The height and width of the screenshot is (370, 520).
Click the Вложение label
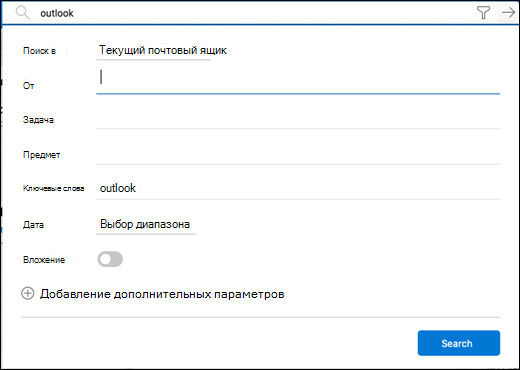tap(44, 260)
